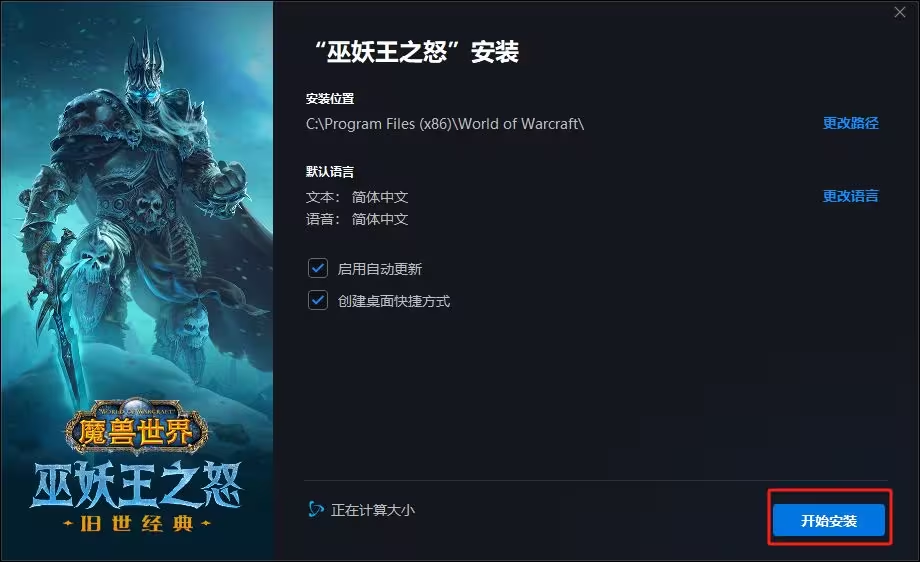920x562 pixels.
Task: Click the 魔兽世界 World of Warcraft logo emblem
Action: [136, 427]
